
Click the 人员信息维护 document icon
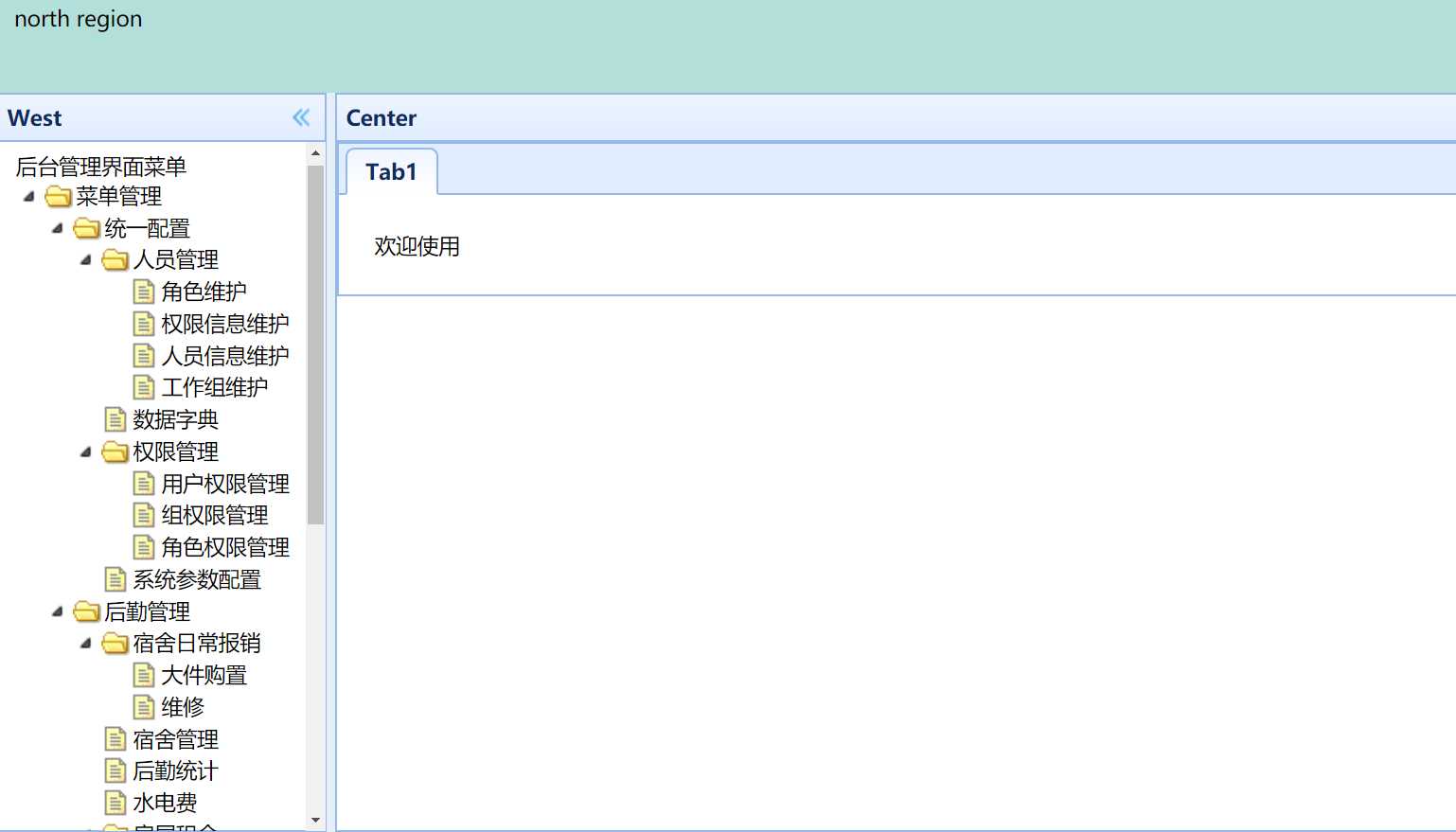[x=144, y=356]
